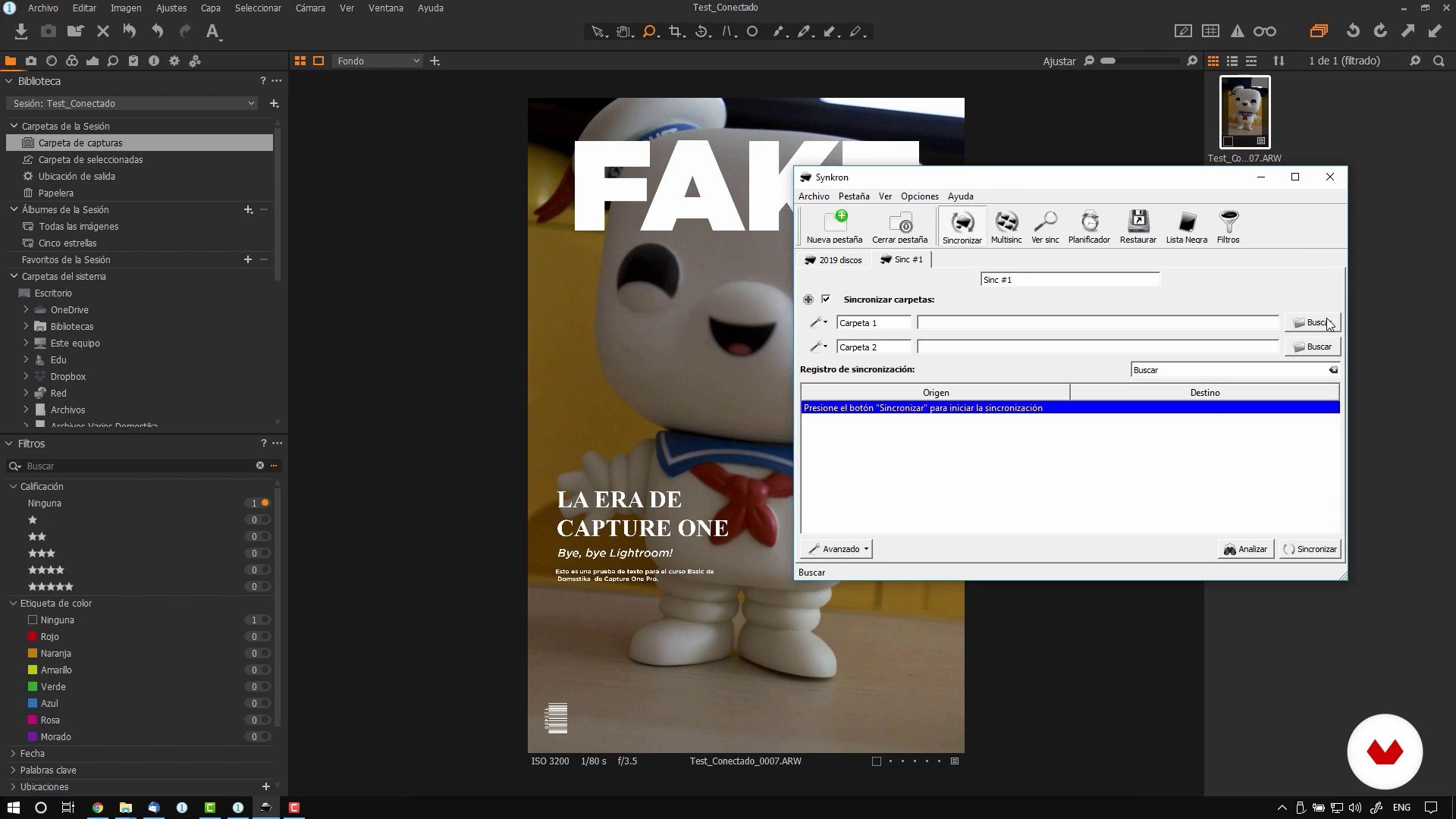
Task: Click Synkron Sincronizar toolbar icon
Action: pyautogui.click(x=962, y=227)
